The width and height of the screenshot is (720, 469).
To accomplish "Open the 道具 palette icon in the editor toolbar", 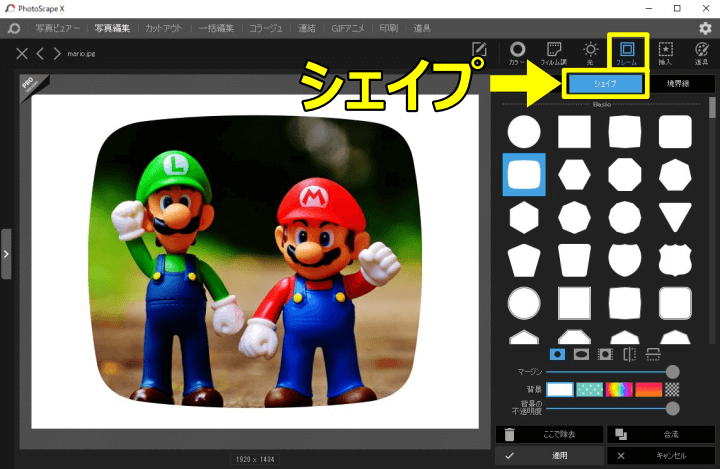I will [x=701, y=53].
